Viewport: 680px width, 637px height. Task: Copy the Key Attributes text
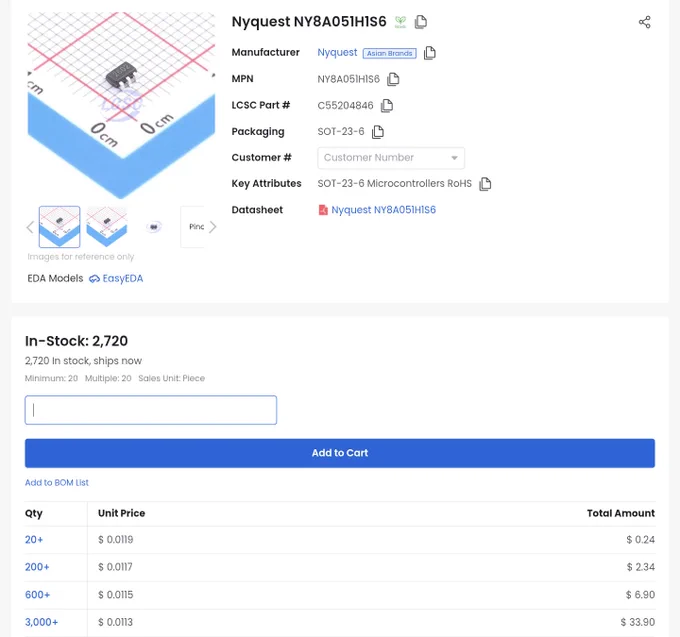coord(485,184)
